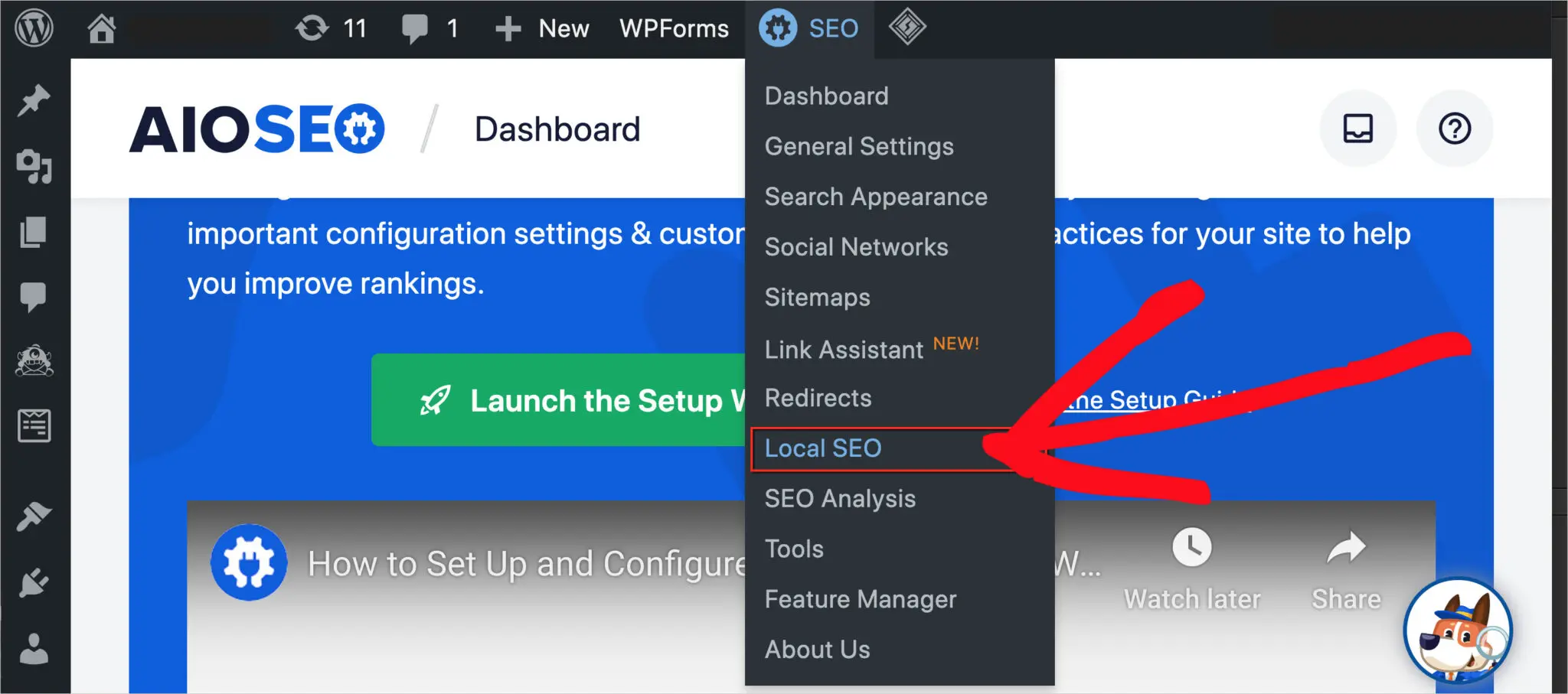Open the Pages icon in sidebar
Viewport: 1568px width, 694px height.
(34, 232)
